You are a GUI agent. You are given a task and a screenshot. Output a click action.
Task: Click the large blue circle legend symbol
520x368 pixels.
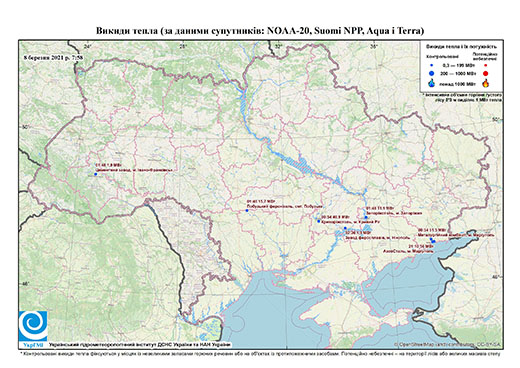pos(432,73)
